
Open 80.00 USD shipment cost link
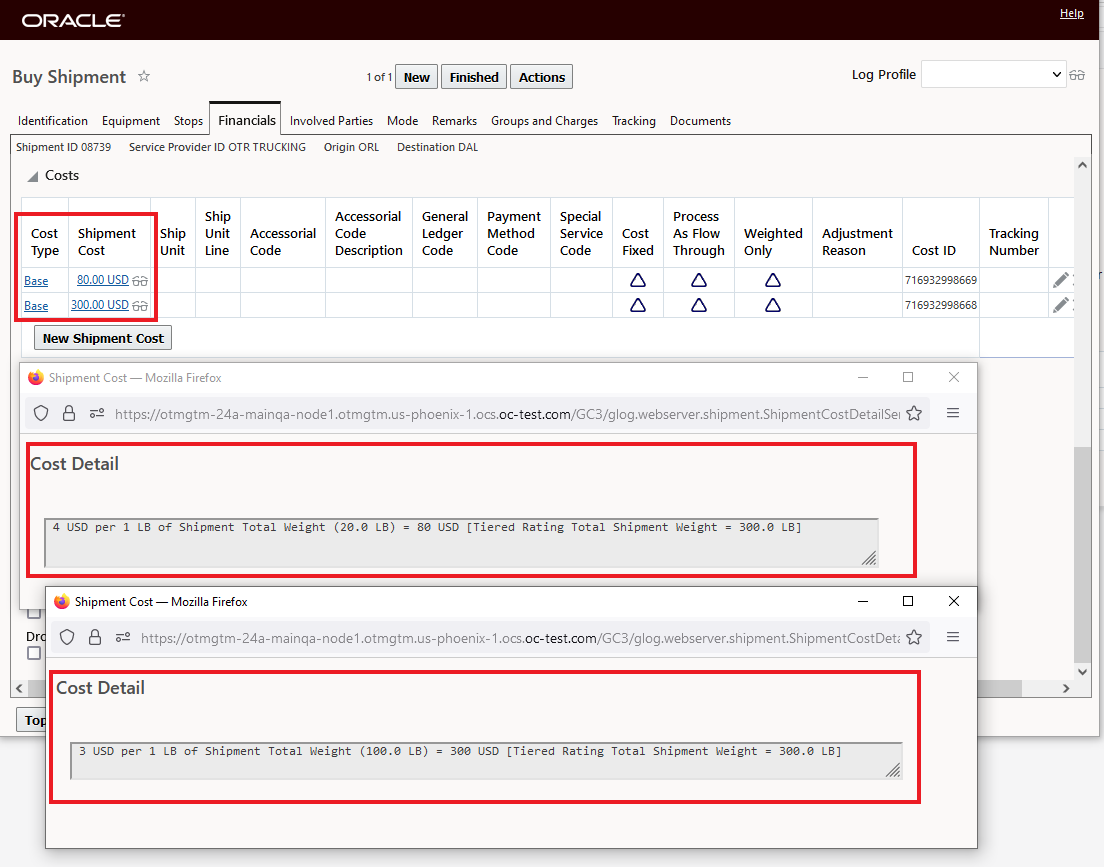[103, 280]
